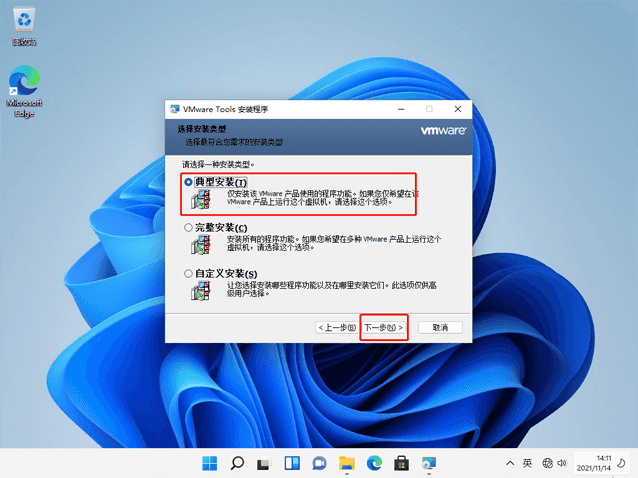Choose the 自定义安装 (Custom) radio option

pos(188,274)
